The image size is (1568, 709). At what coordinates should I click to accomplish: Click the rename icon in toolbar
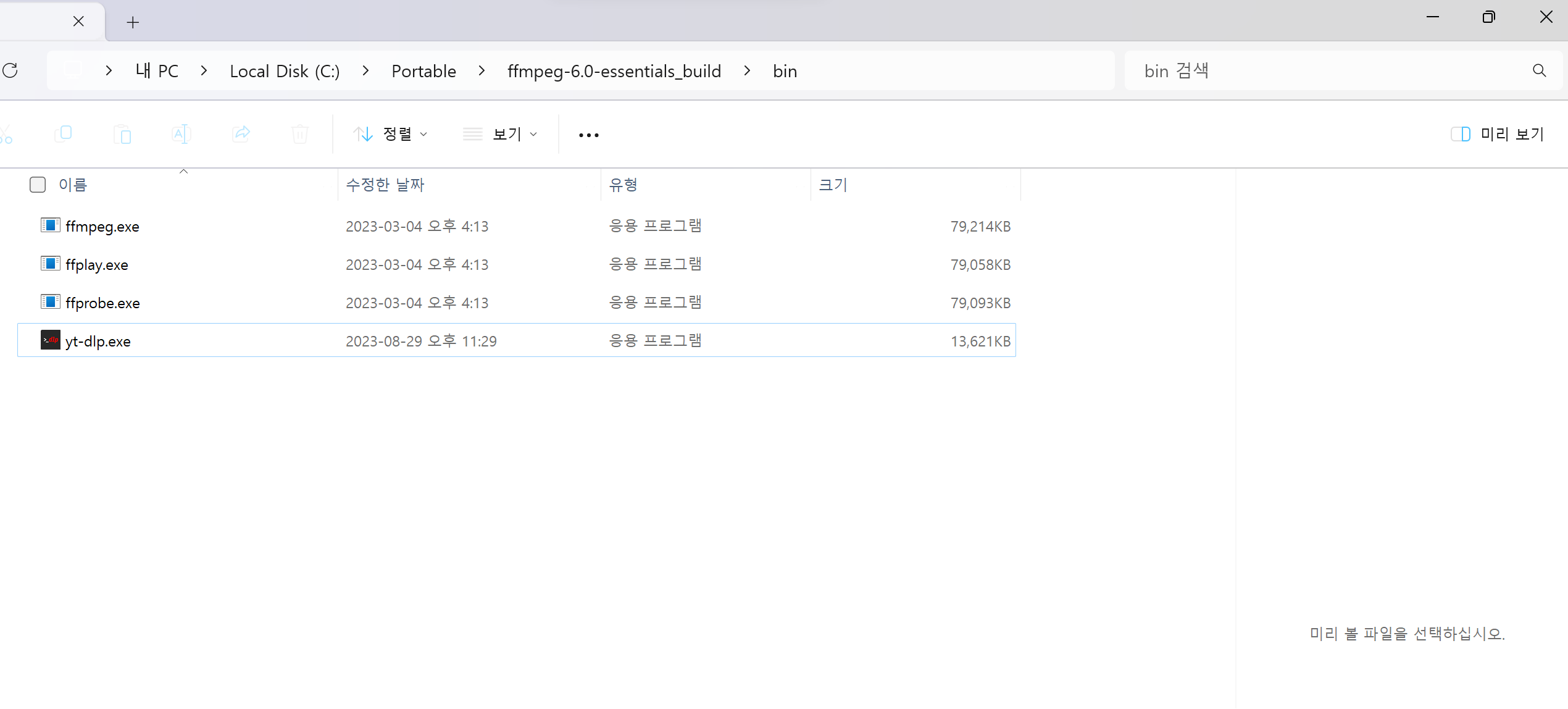tap(181, 134)
